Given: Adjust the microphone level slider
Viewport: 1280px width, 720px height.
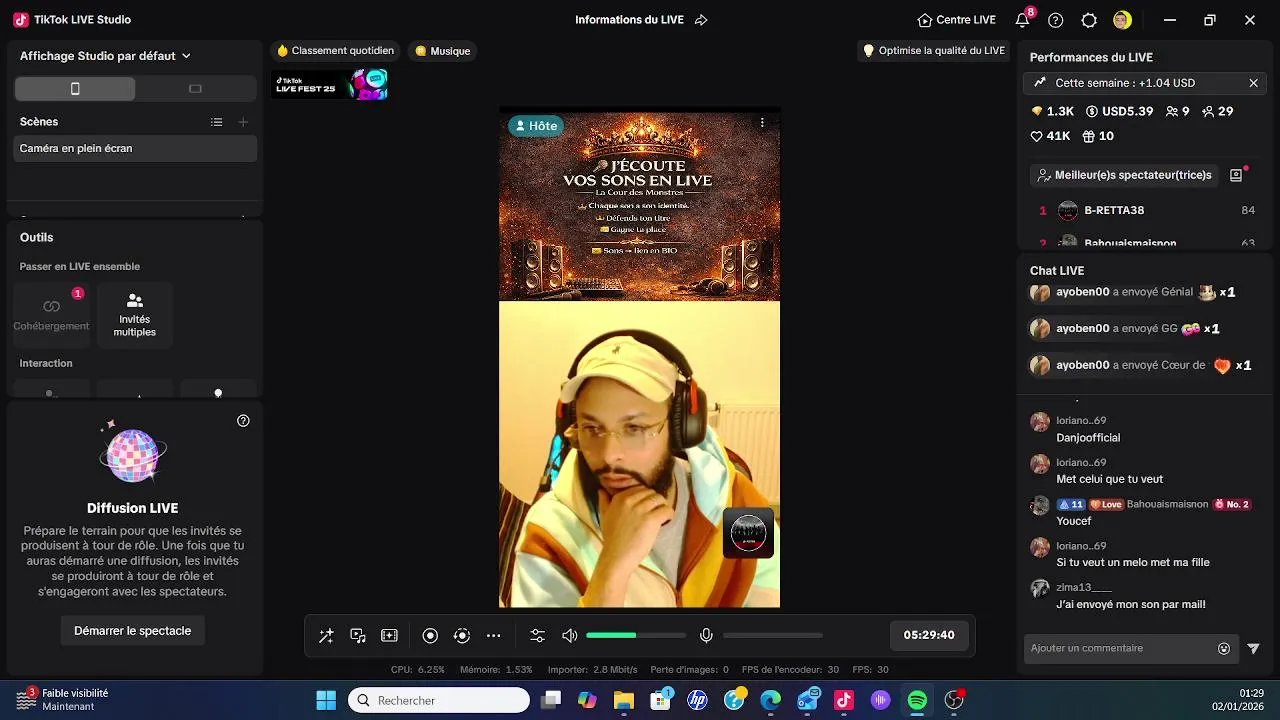Looking at the screenshot, I should (x=773, y=636).
